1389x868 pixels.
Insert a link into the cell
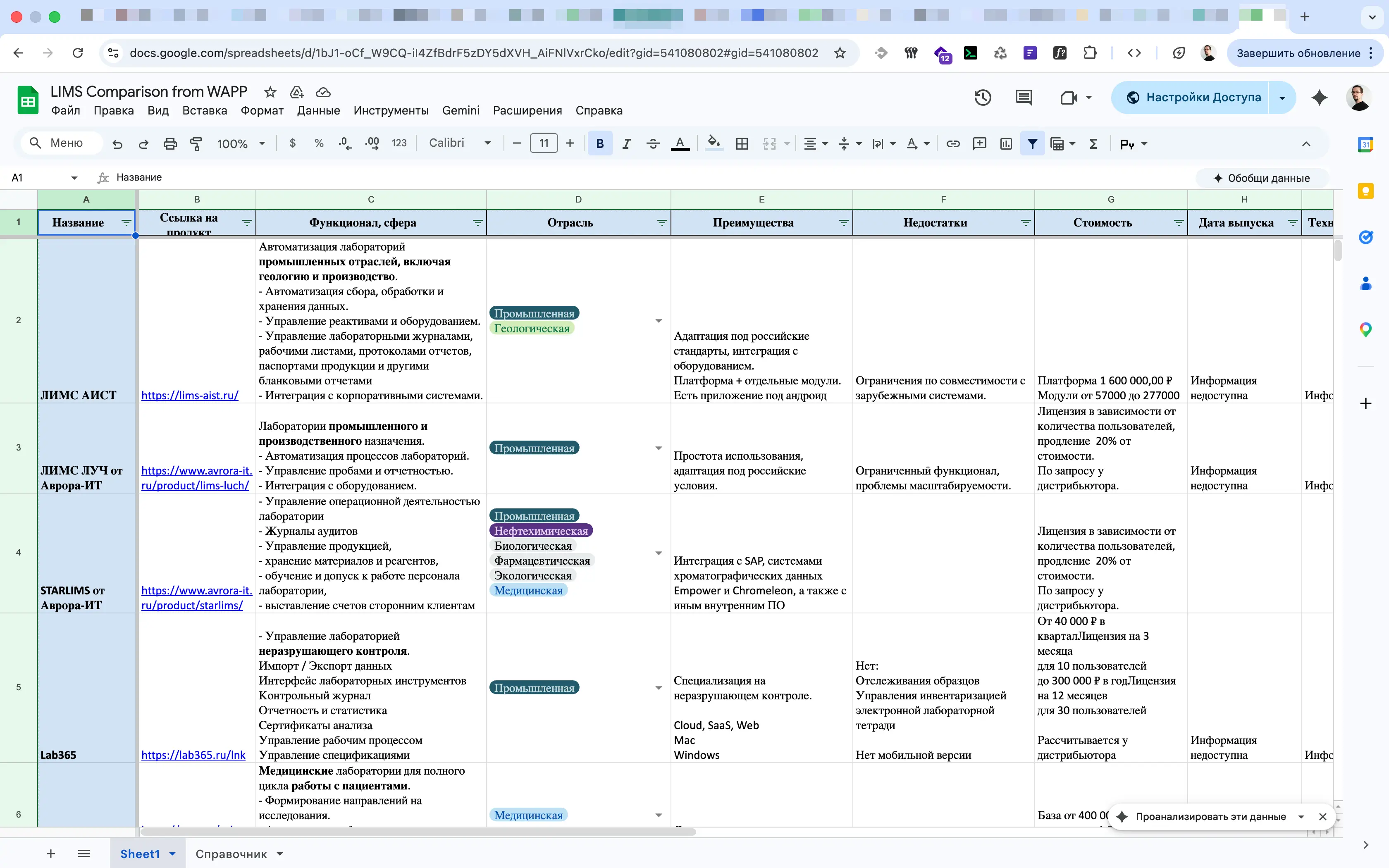point(952,143)
